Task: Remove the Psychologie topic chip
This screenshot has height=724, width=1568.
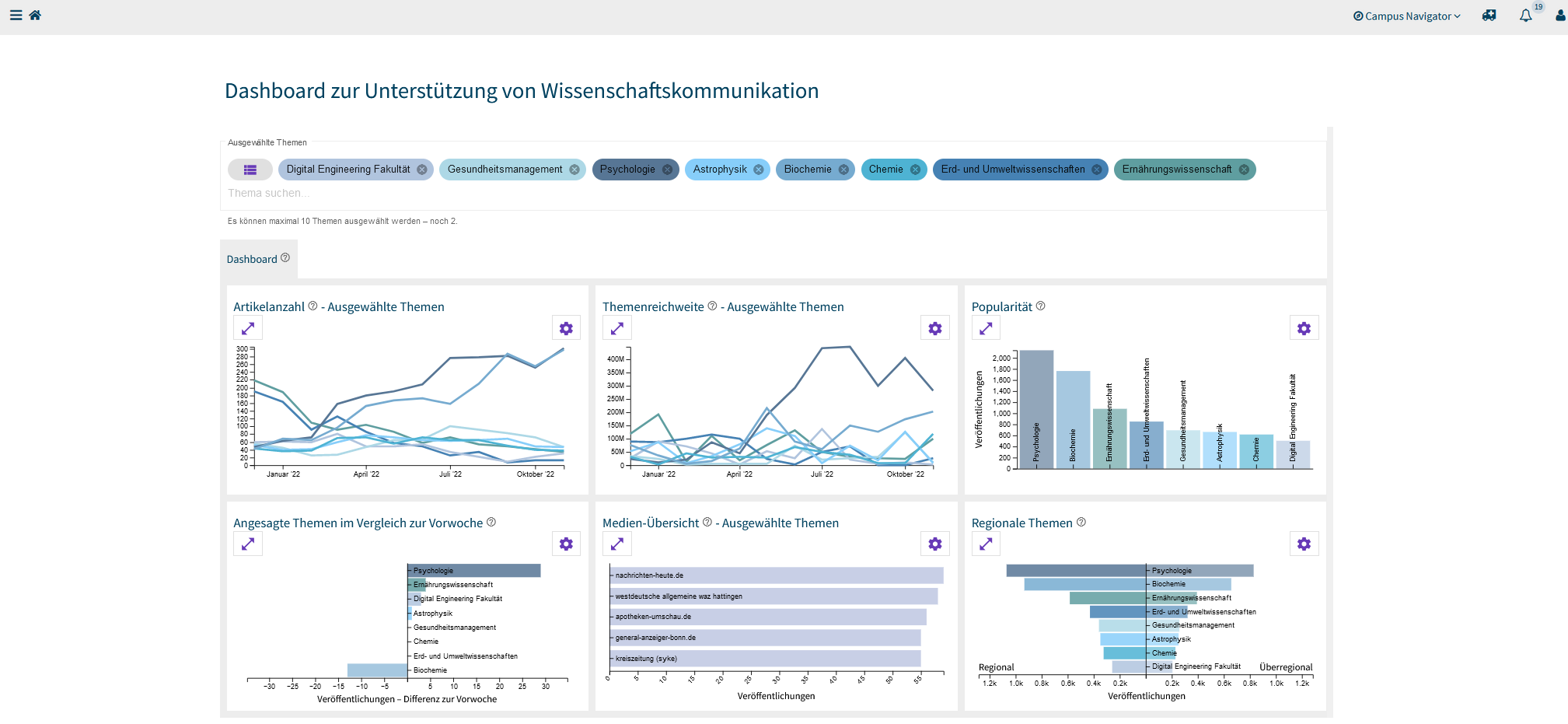Action: pos(667,170)
